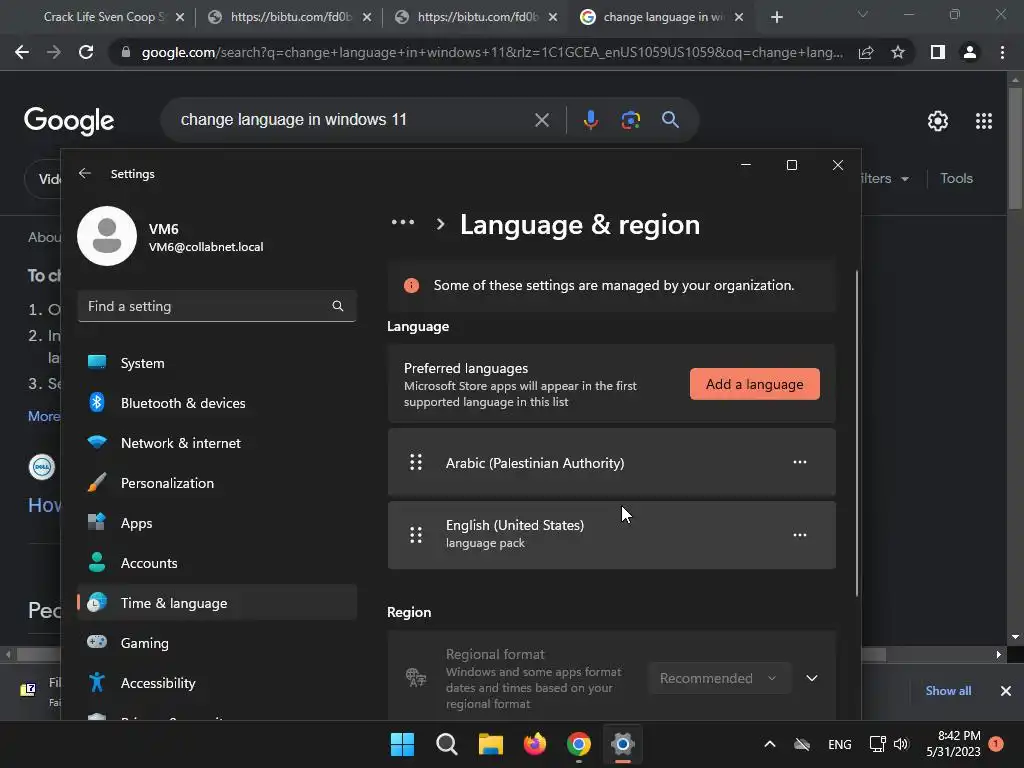Click Show all in downloads bar
The width and height of the screenshot is (1024, 768).
coord(948,691)
